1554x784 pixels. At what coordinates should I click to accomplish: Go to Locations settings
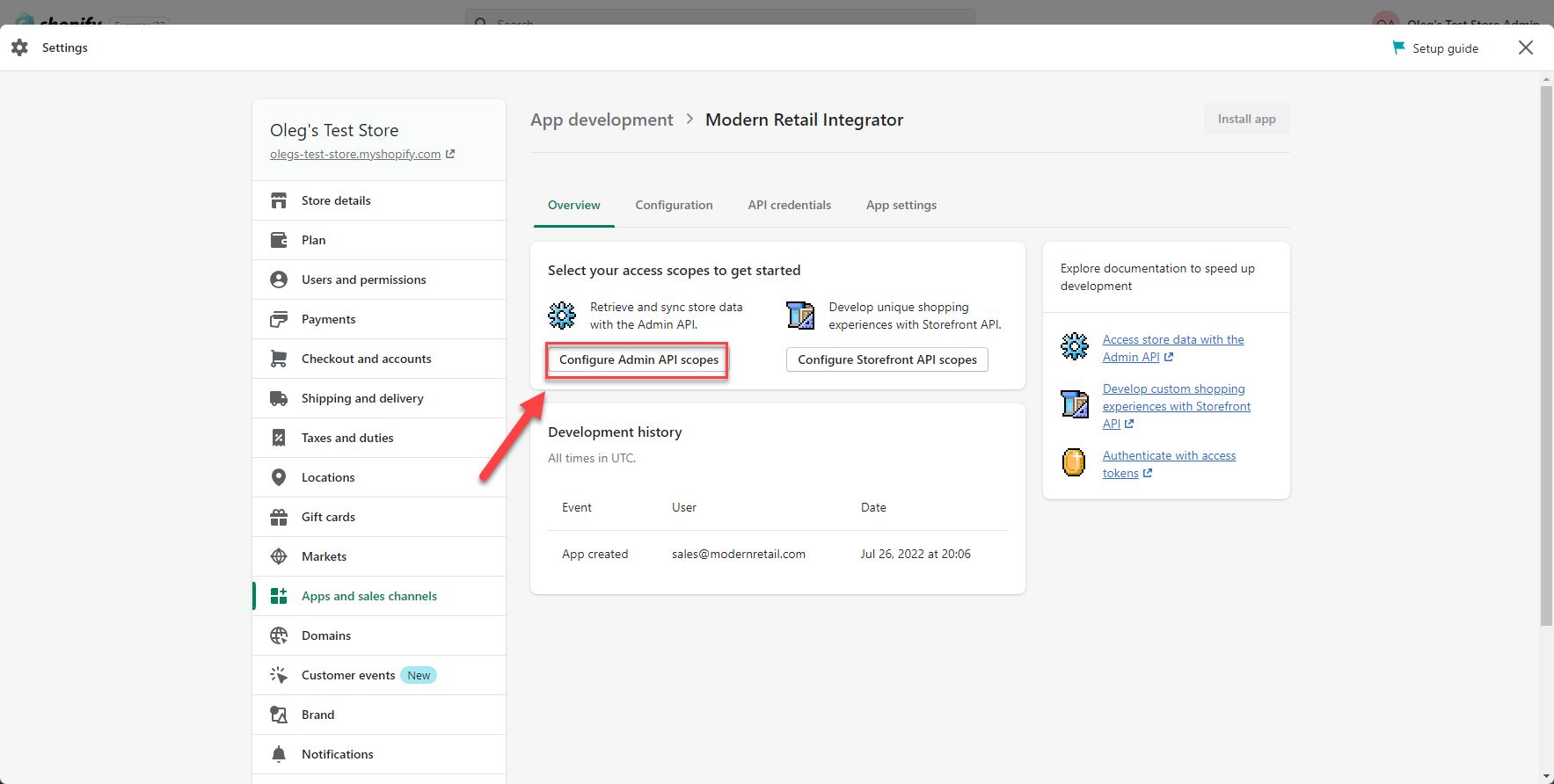[x=379, y=477]
